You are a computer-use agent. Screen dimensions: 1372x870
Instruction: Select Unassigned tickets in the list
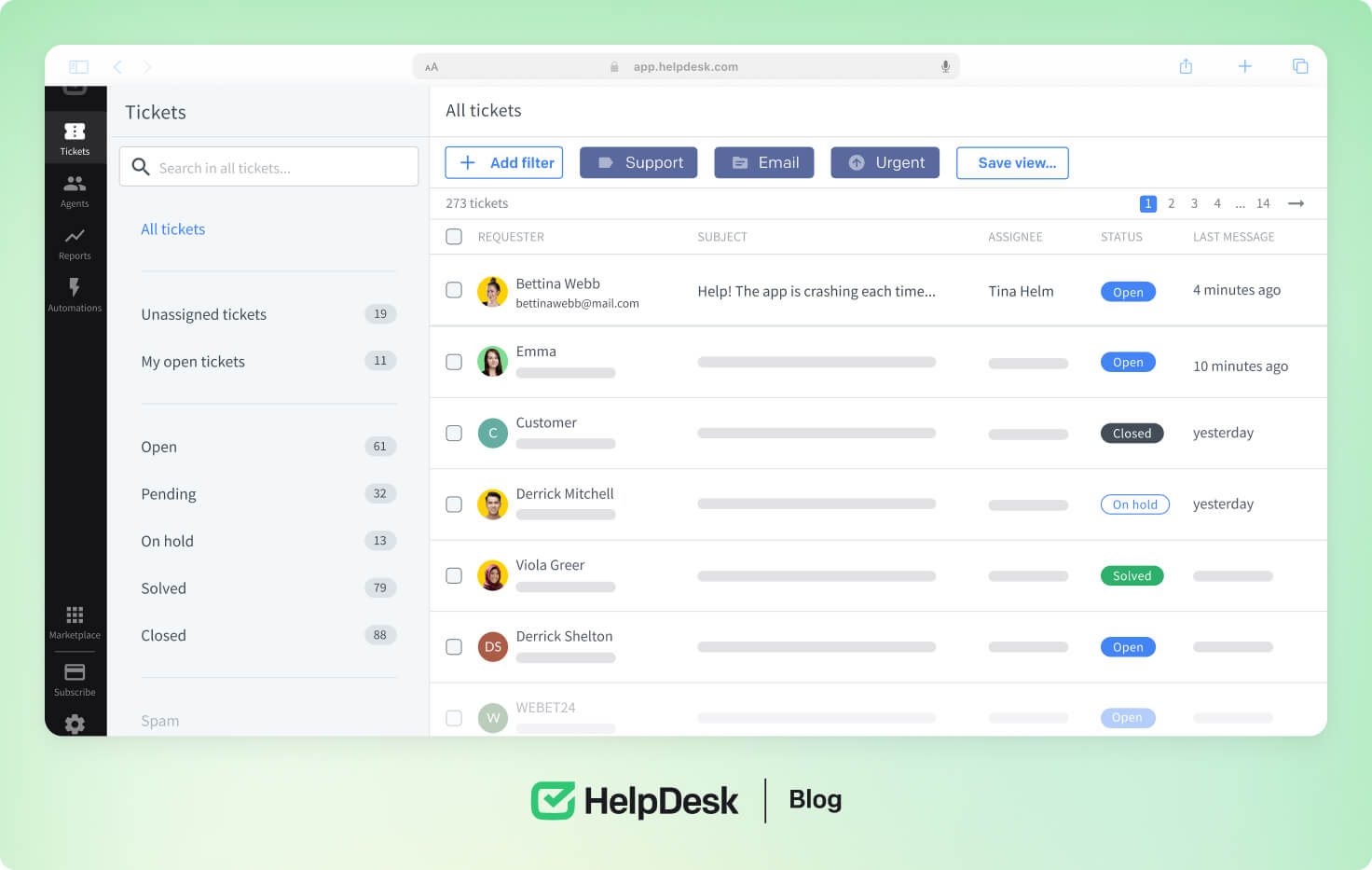point(203,314)
